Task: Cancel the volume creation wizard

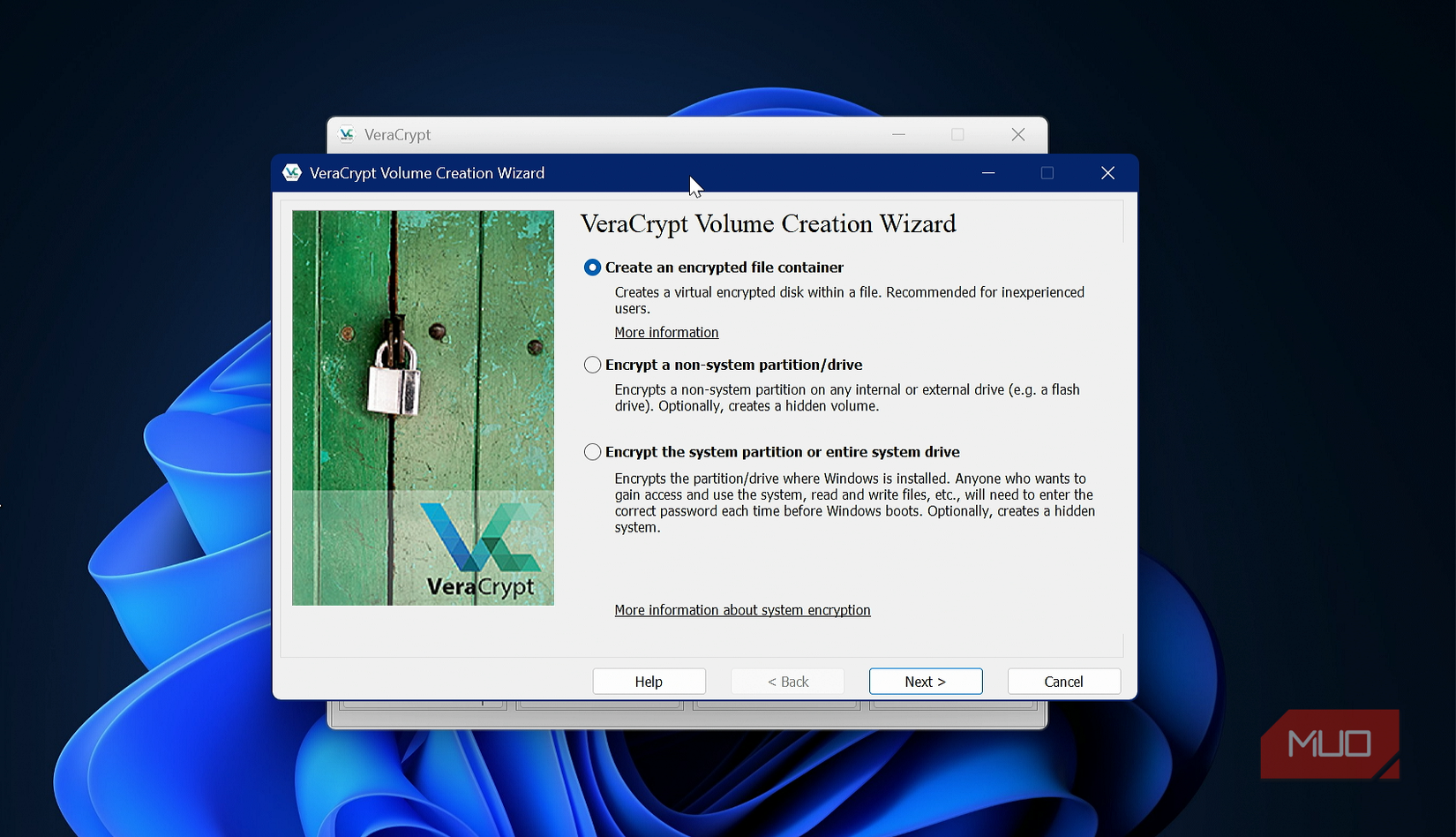Action: pos(1063,681)
